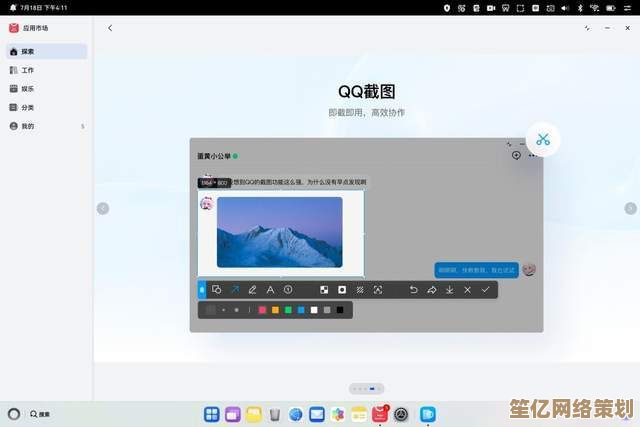640x427 pixels.
Task: Open 探索 in the sidebar
Action: point(47,51)
